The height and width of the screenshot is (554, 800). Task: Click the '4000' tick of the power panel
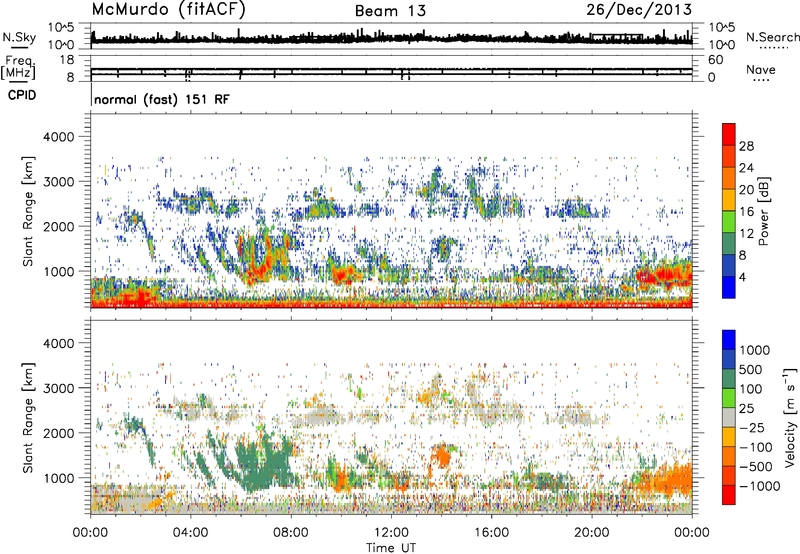(58, 137)
